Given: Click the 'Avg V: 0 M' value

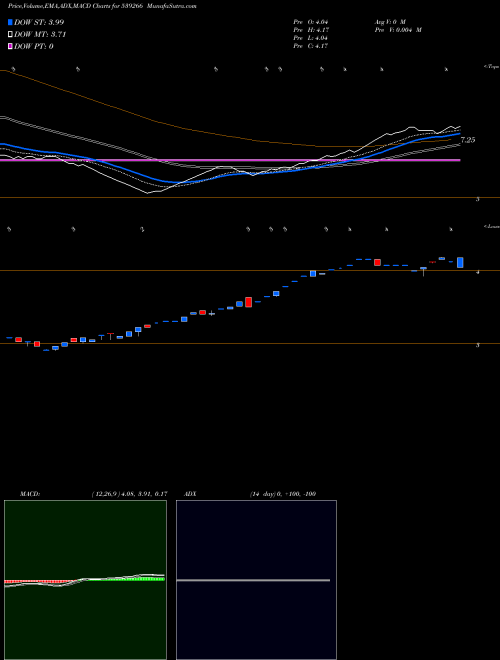Looking at the screenshot, I should coord(389,21).
